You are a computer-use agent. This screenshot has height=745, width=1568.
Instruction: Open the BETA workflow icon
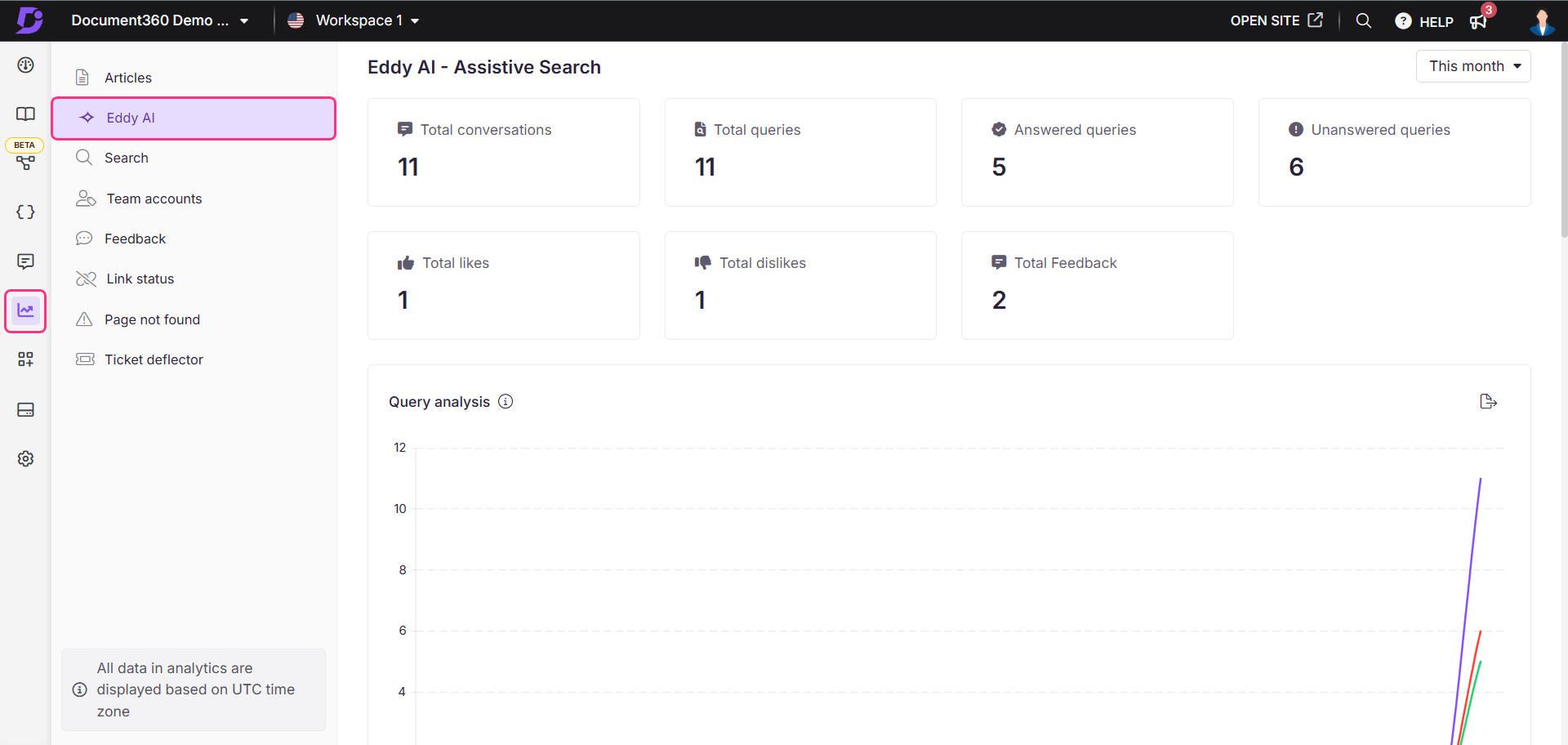[25, 163]
